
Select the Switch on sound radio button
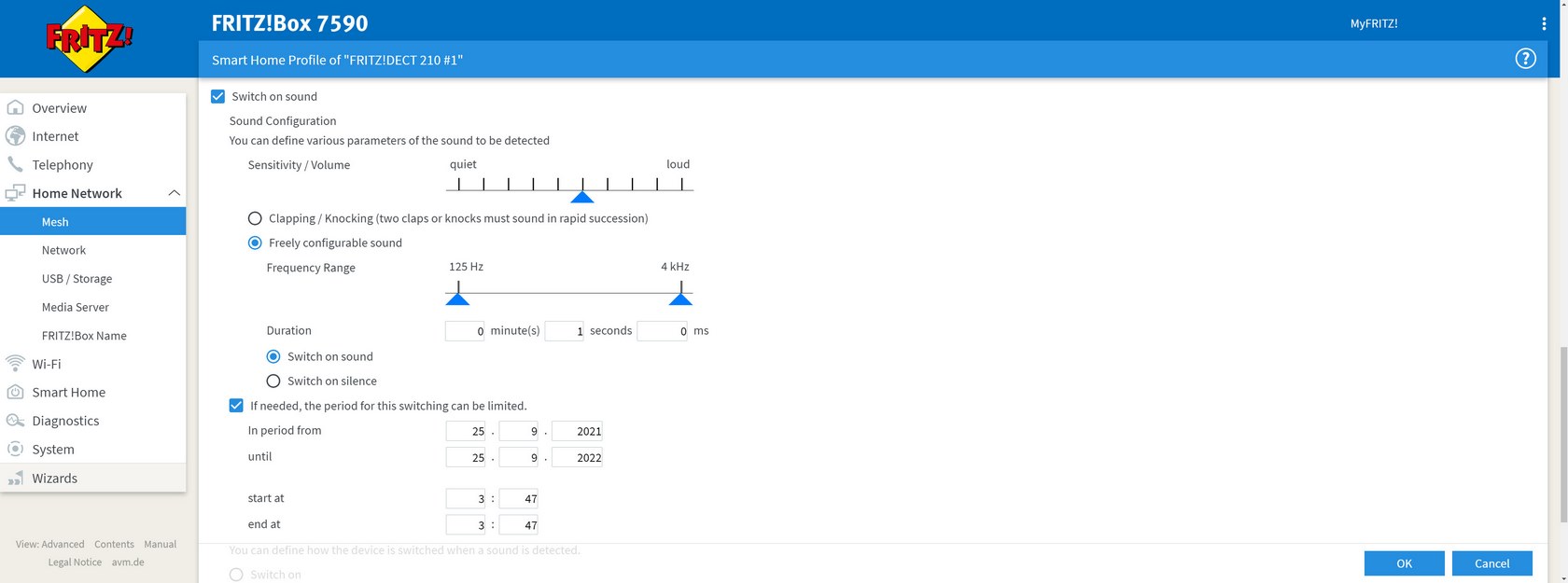pyautogui.click(x=273, y=356)
